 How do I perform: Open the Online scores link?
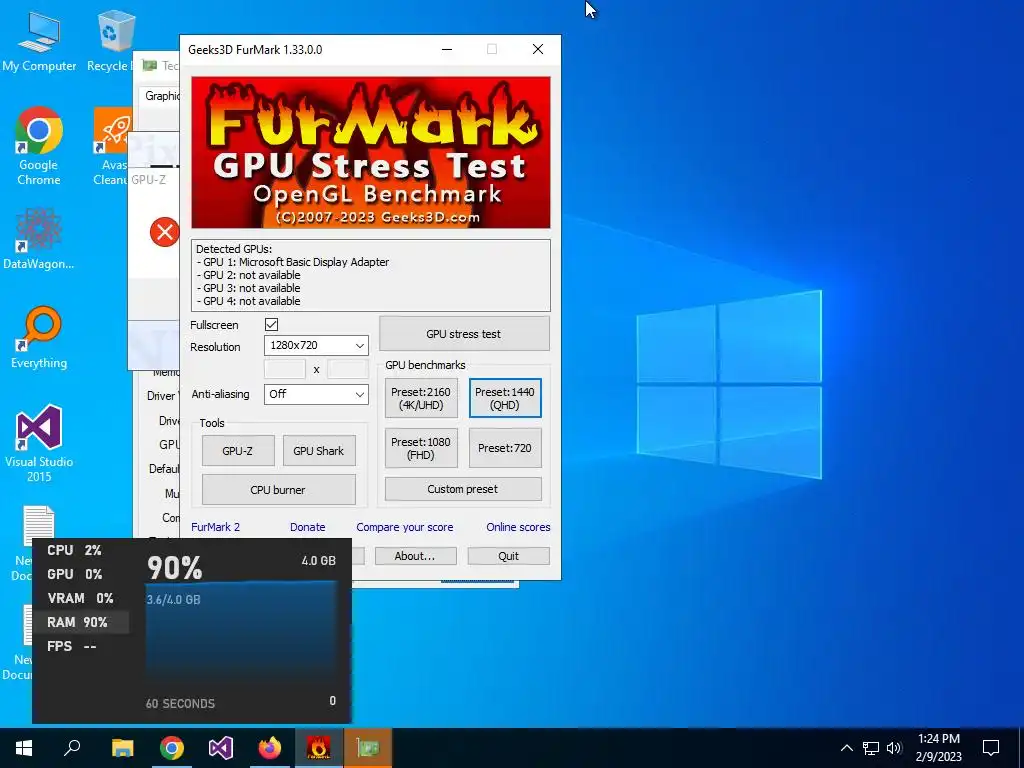point(519,527)
